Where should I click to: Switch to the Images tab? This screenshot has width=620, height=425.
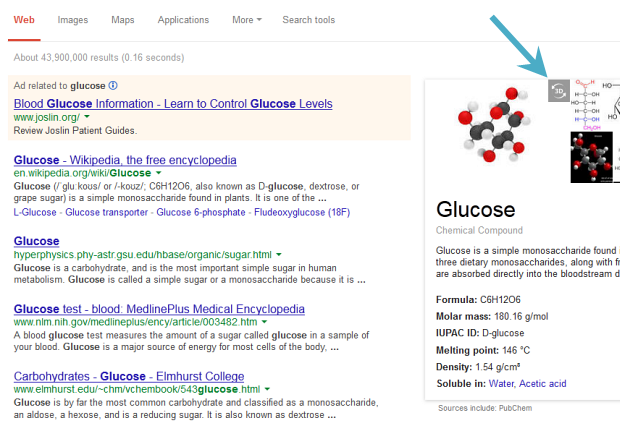73,20
